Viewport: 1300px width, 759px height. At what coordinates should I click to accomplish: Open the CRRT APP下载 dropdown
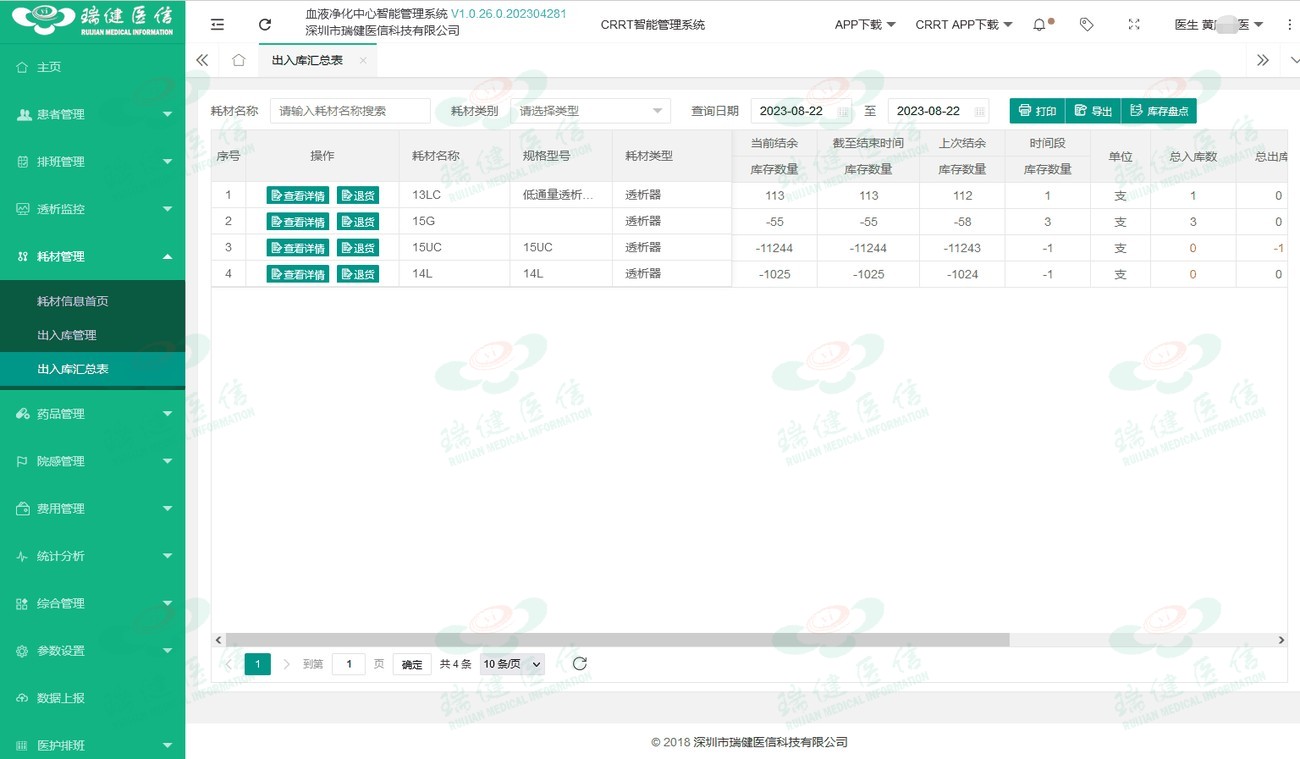coord(964,25)
